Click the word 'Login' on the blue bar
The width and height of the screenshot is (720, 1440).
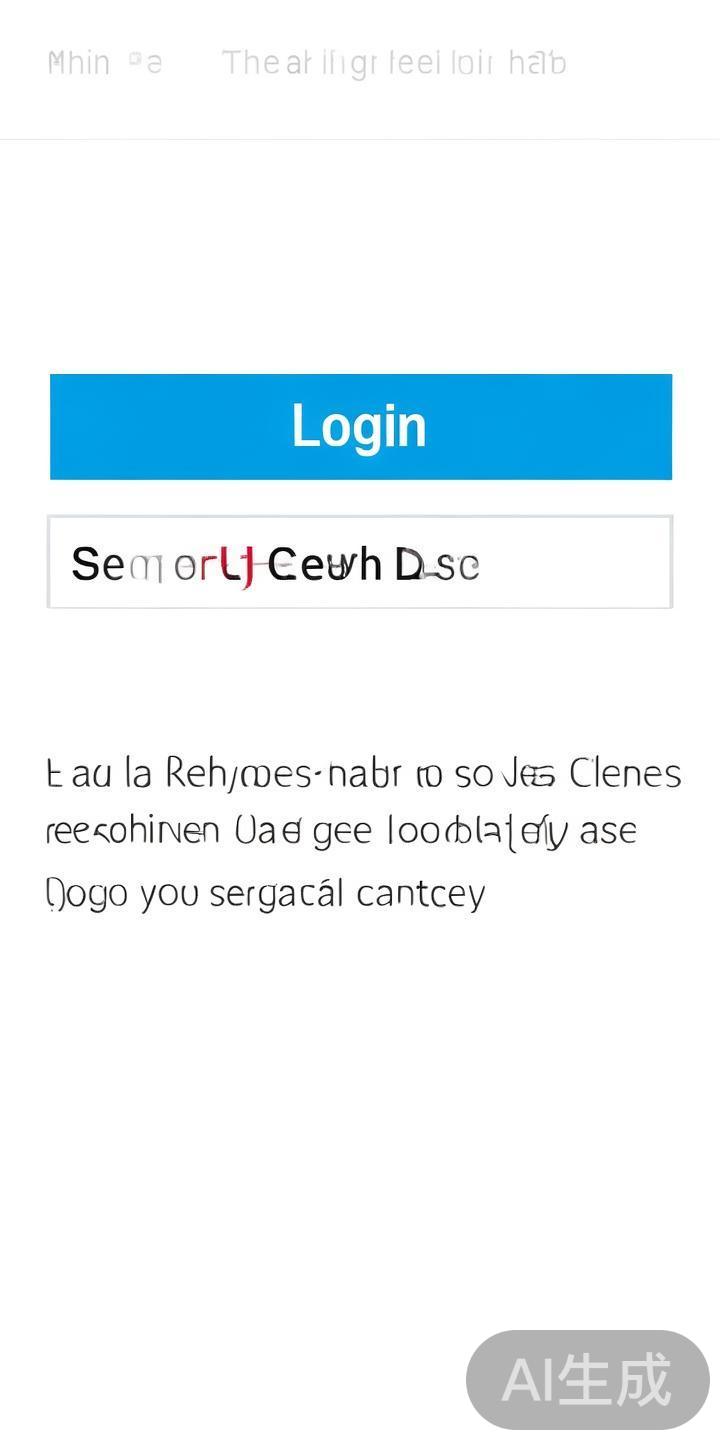tap(359, 426)
